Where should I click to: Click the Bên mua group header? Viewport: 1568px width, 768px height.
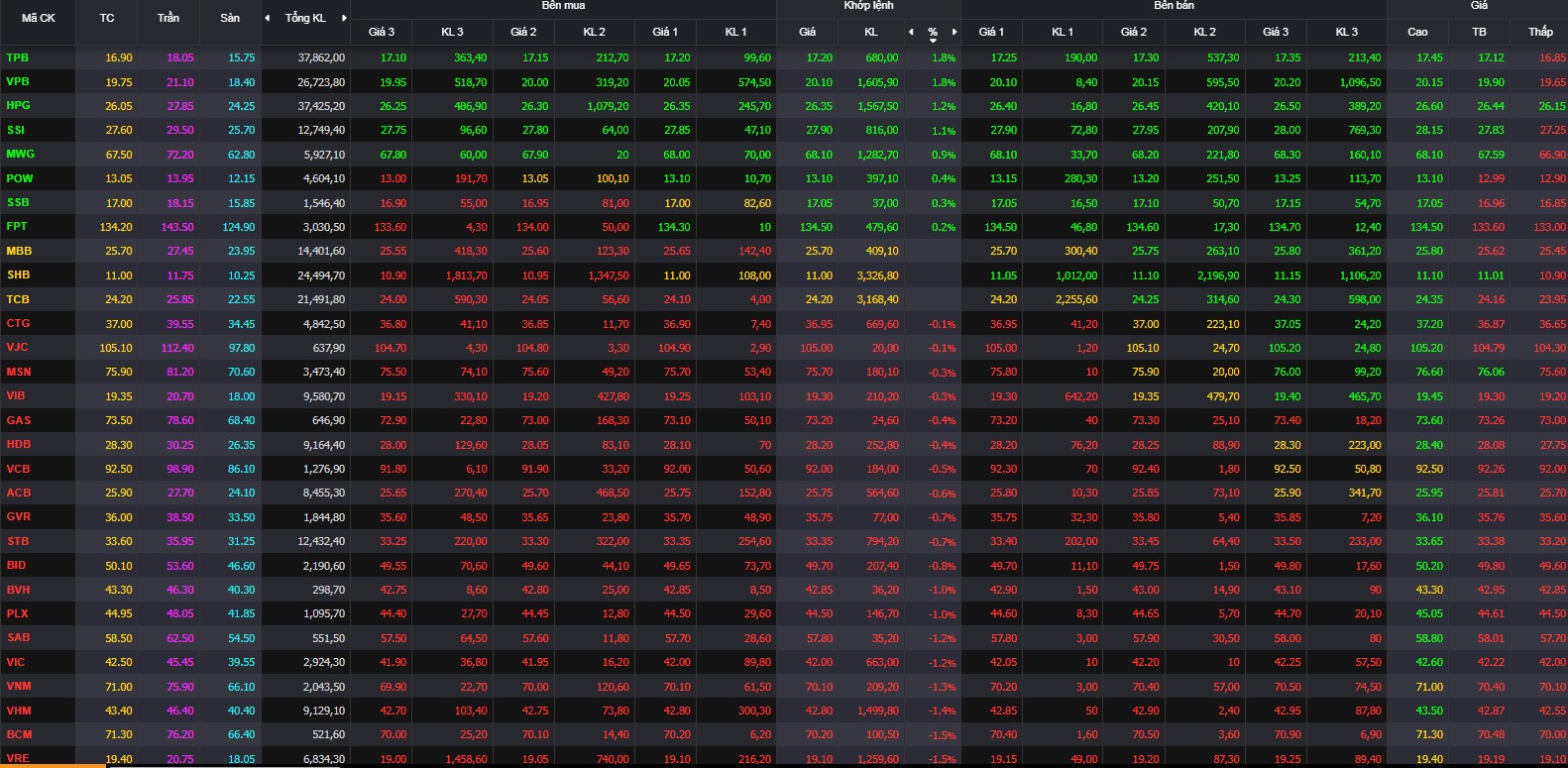tap(563, 6)
